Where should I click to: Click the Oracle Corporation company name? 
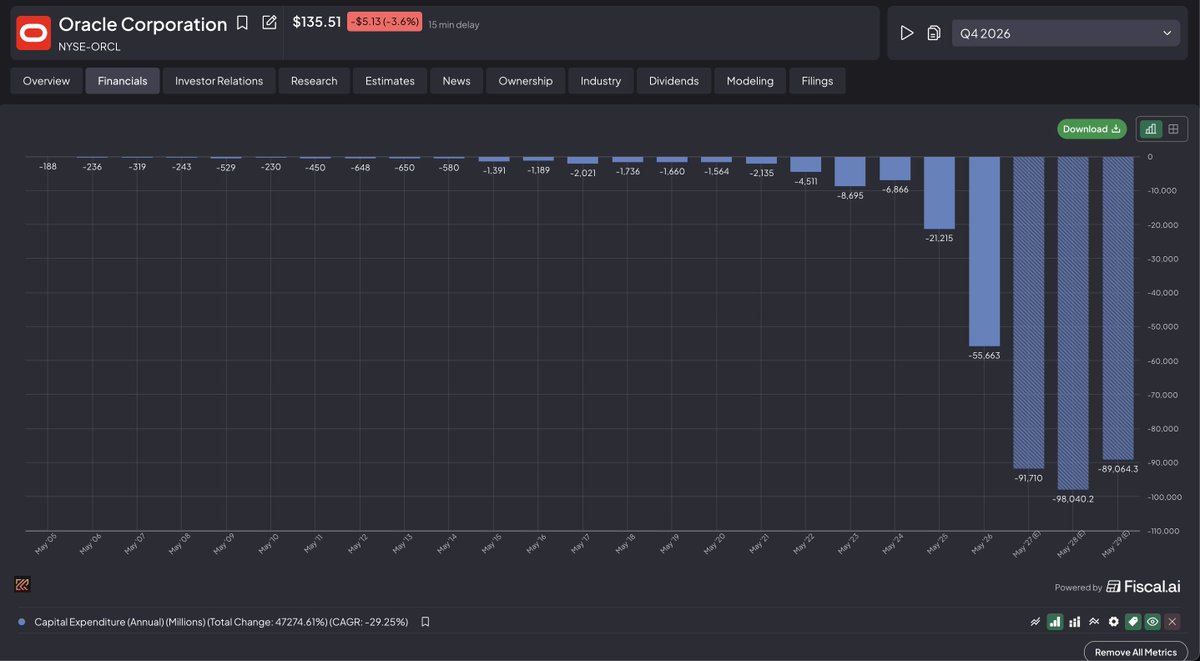point(143,24)
